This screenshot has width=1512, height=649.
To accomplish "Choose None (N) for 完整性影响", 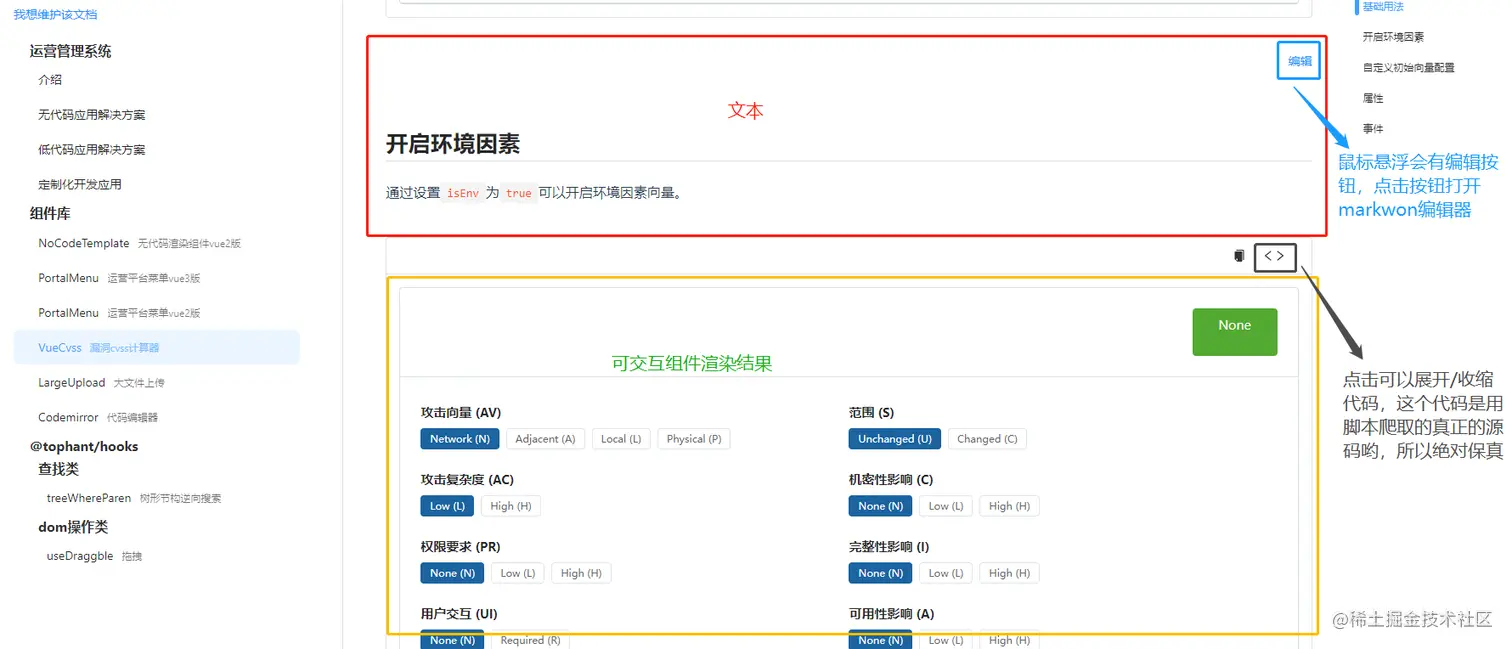I will click(x=880, y=572).
